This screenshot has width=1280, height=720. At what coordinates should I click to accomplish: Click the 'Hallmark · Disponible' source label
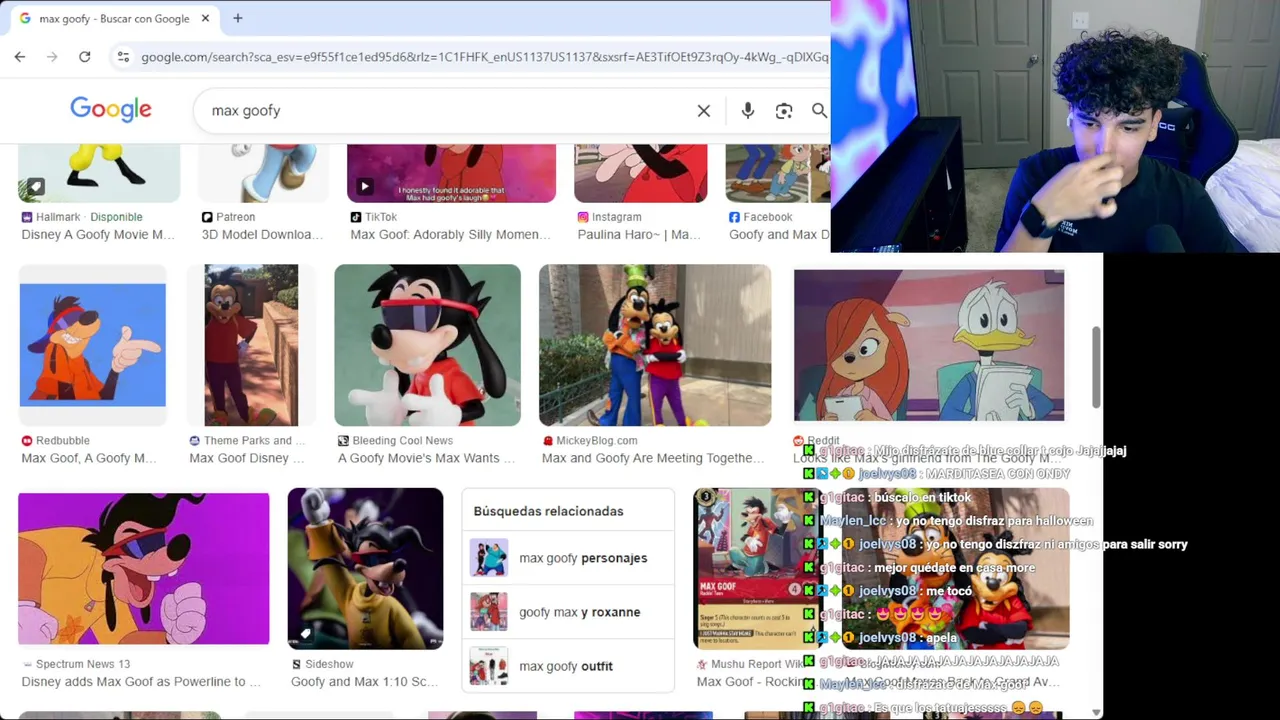pos(89,217)
